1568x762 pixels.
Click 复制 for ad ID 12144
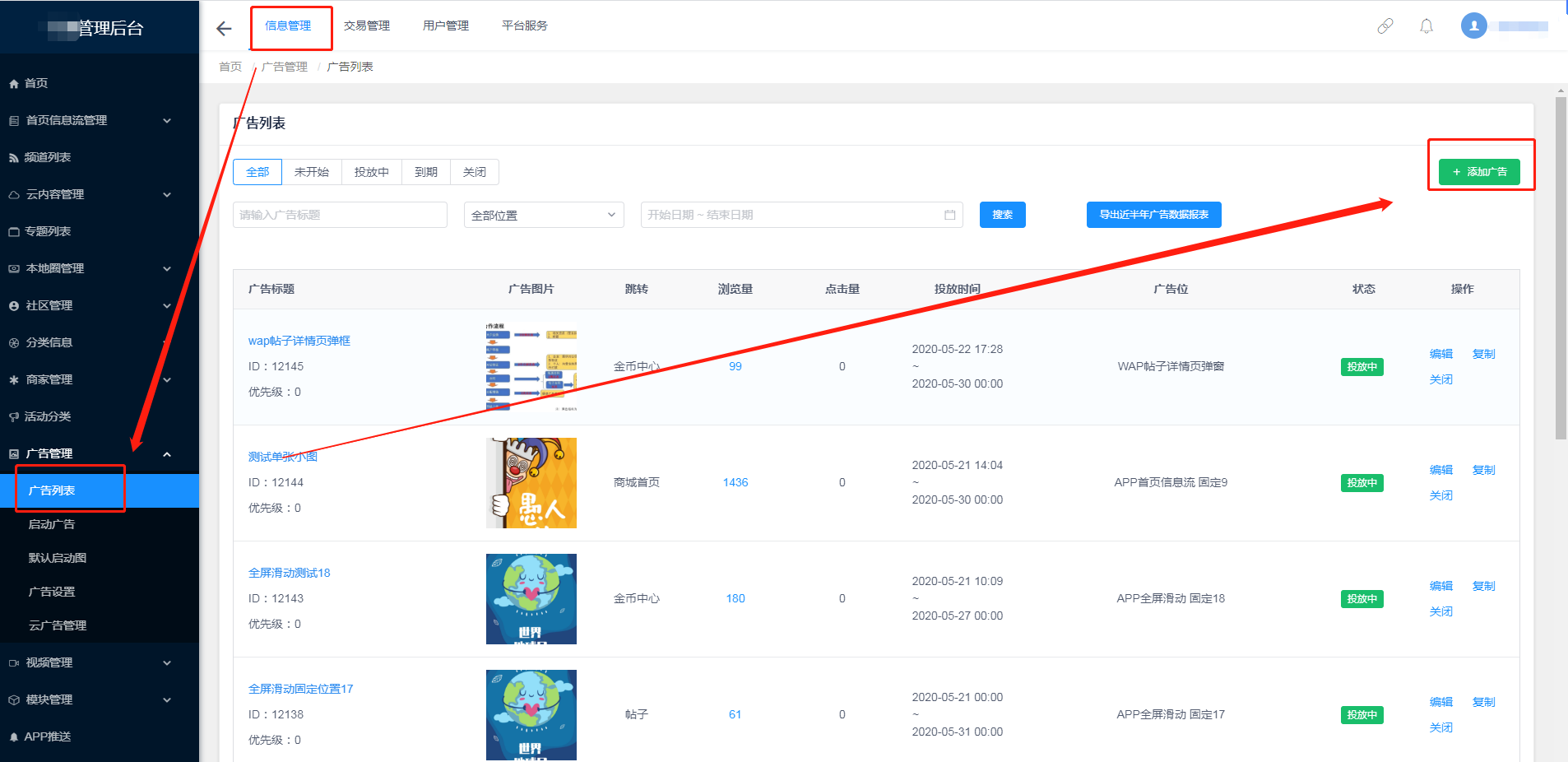pos(1484,470)
